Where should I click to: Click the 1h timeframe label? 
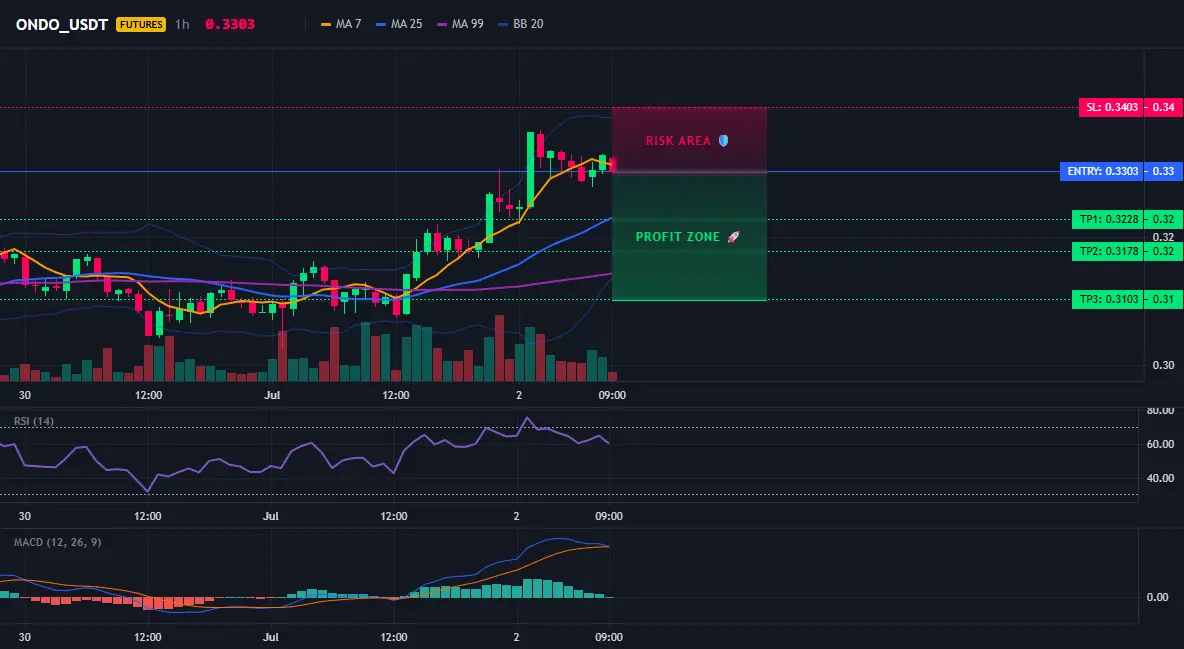[182, 24]
